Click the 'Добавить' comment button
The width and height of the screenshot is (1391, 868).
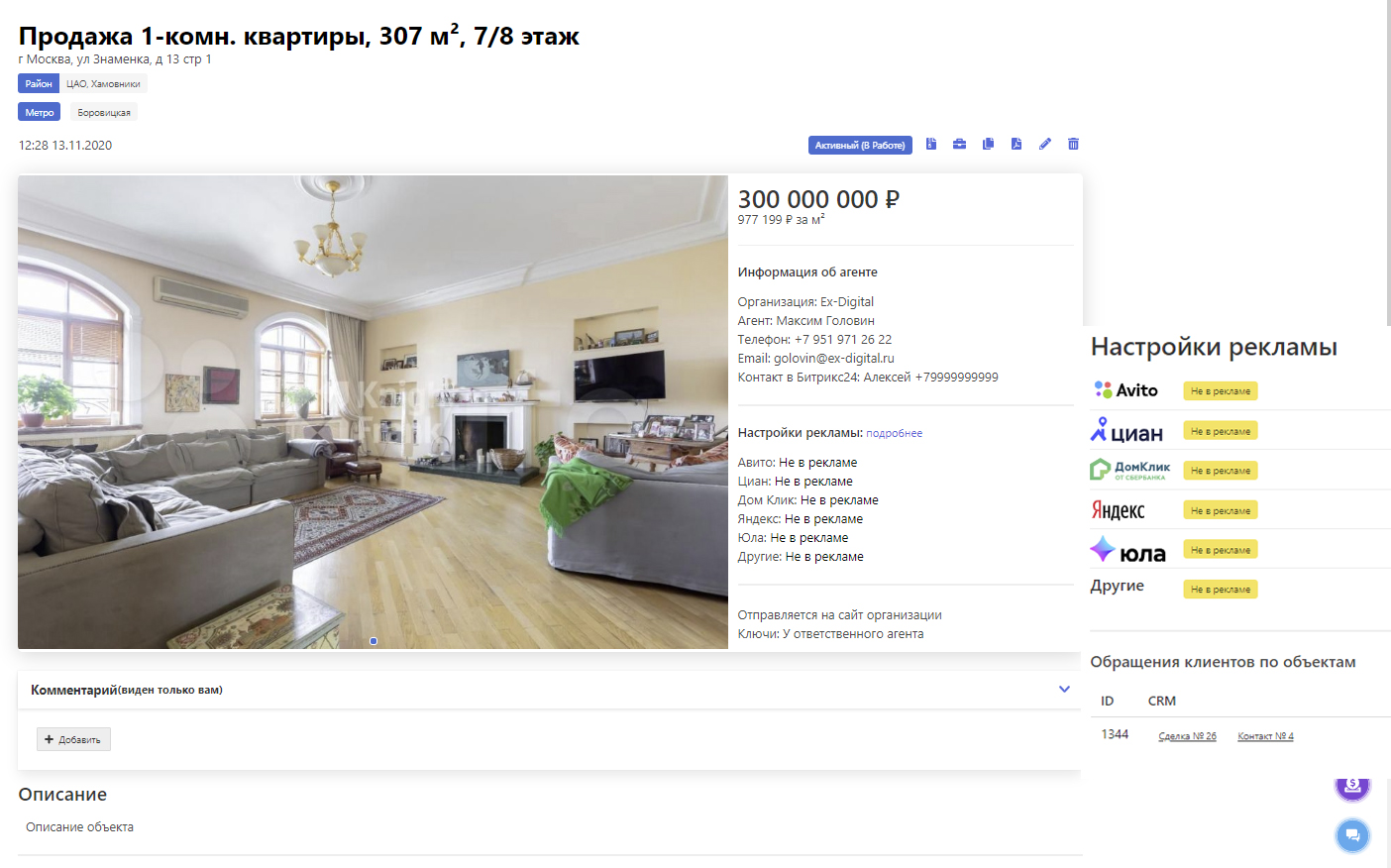click(x=73, y=739)
